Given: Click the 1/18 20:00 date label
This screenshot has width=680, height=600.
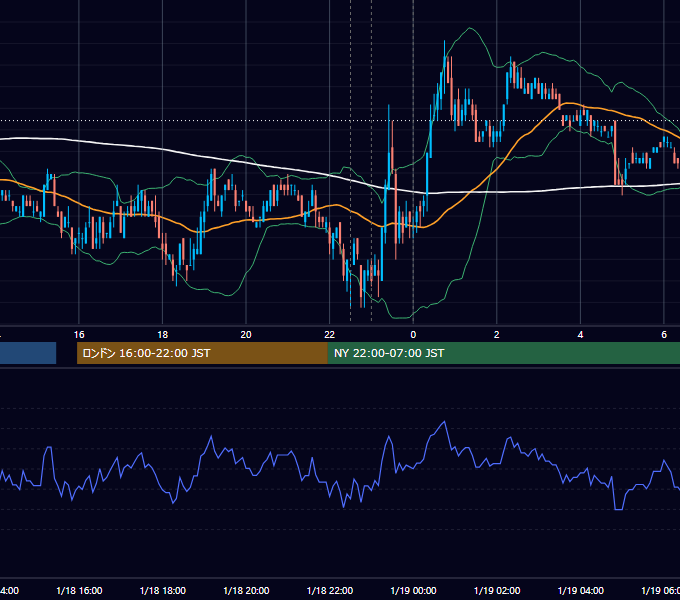Looking at the screenshot, I should [246, 591].
